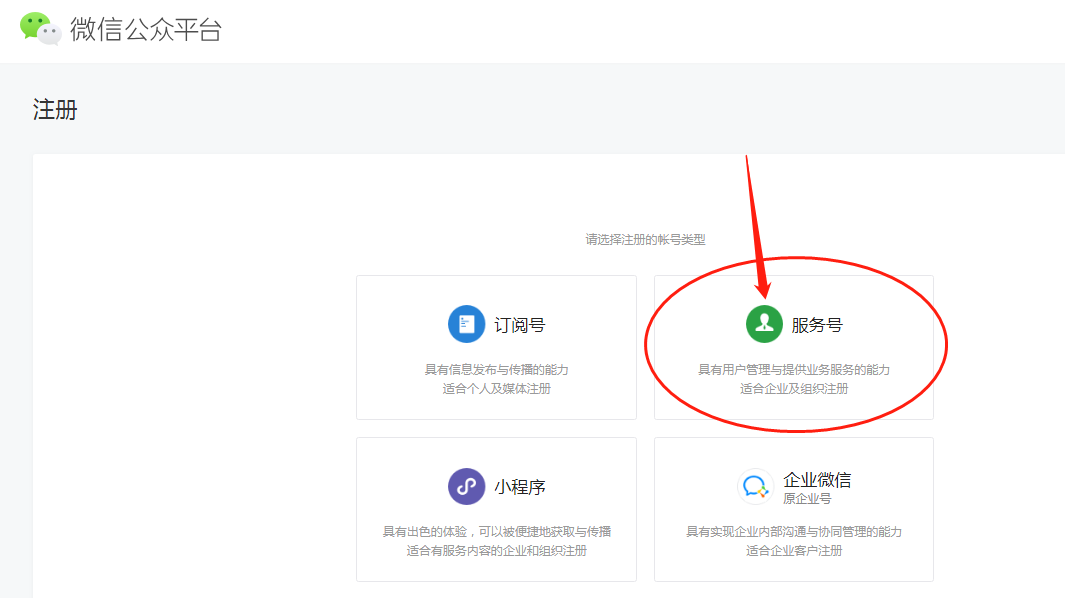Image resolution: width=1065 pixels, height=598 pixels.
Task: Click text 适合企业客户注册
Action: click(794, 550)
